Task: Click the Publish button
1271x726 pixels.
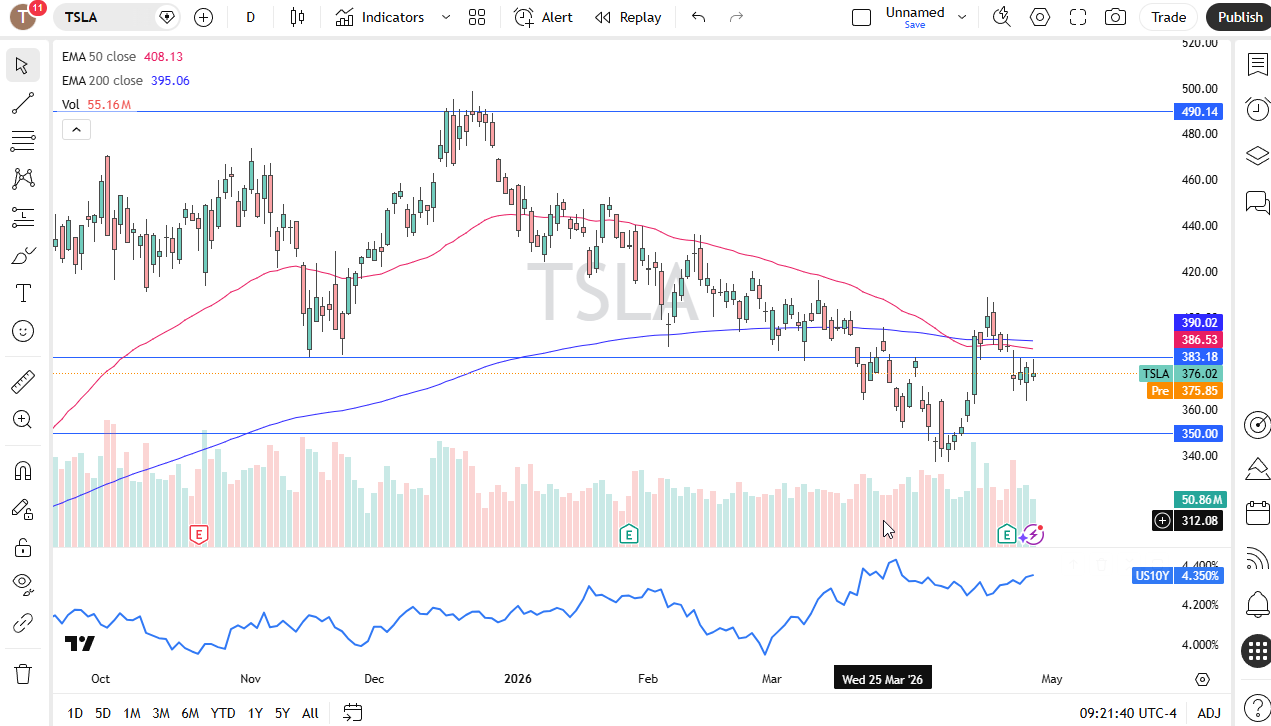Action: [1240, 17]
